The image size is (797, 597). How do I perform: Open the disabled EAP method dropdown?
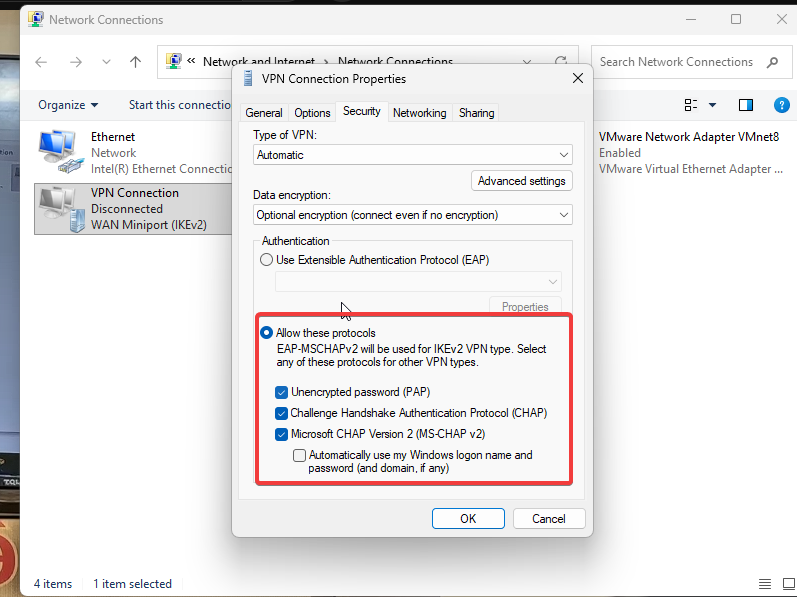(418, 281)
